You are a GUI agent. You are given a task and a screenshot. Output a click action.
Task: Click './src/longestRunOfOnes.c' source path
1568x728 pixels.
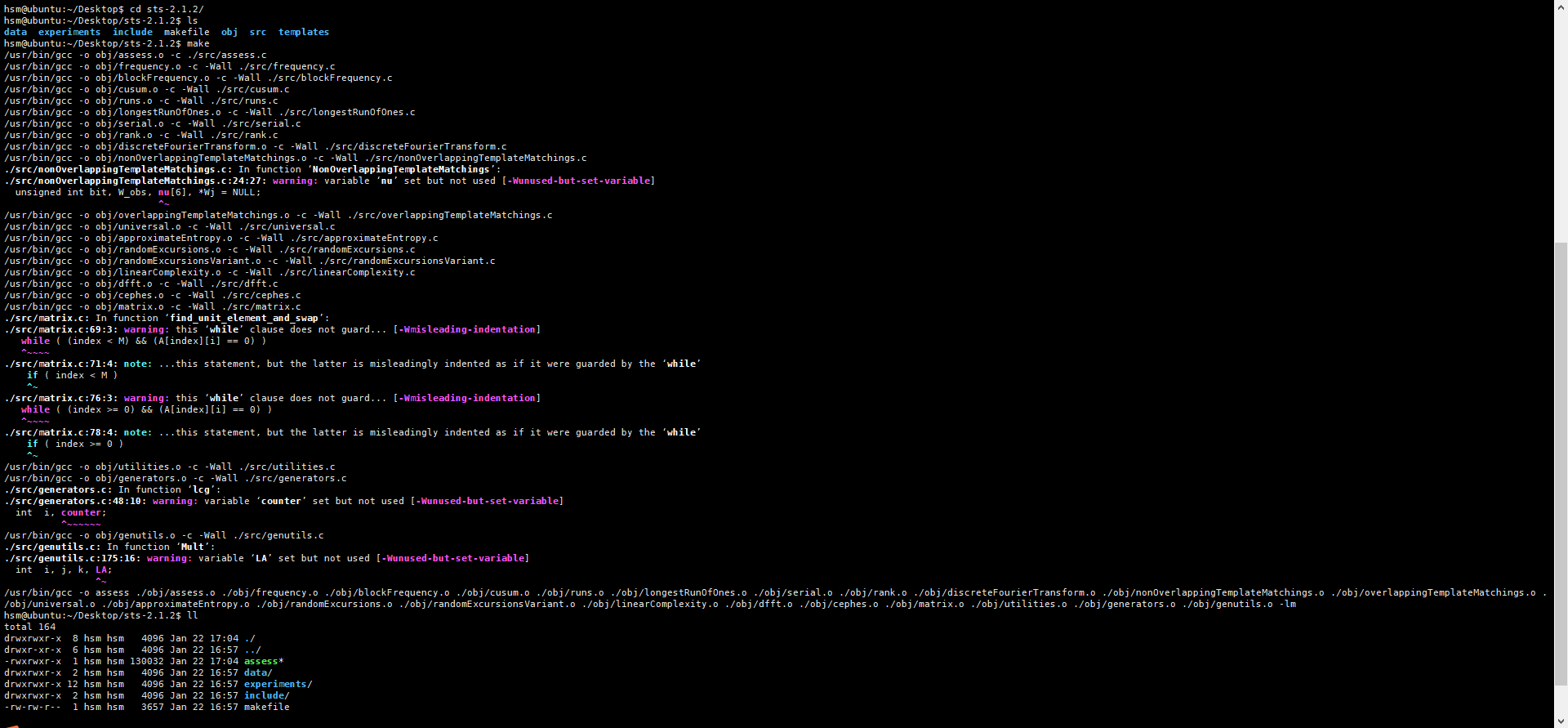point(347,112)
